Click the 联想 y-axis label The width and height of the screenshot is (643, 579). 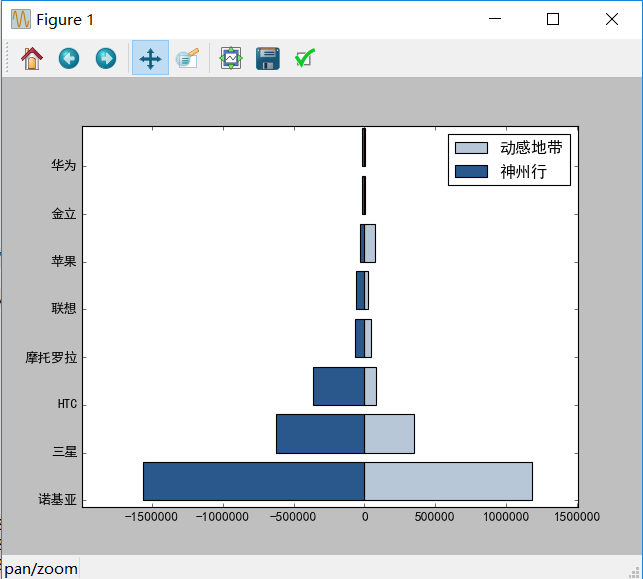(64, 309)
